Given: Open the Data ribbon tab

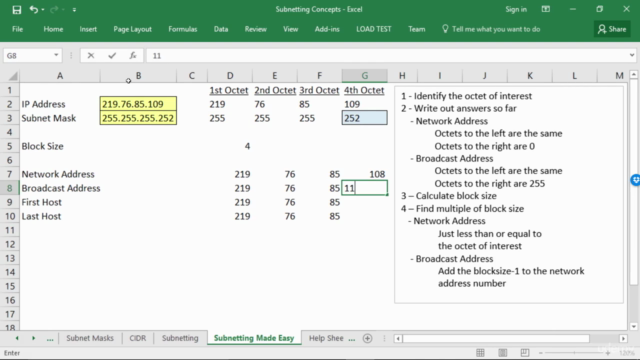Looking at the screenshot, I should coord(221,29).
